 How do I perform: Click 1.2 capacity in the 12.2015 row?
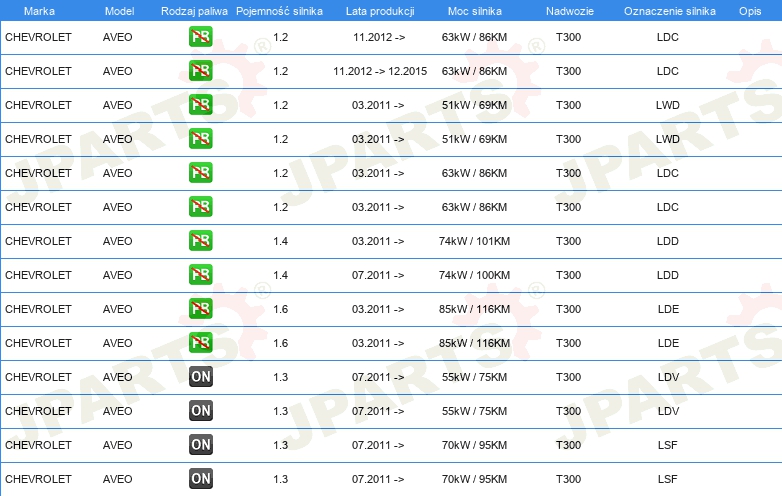click(x=281, y=71)
